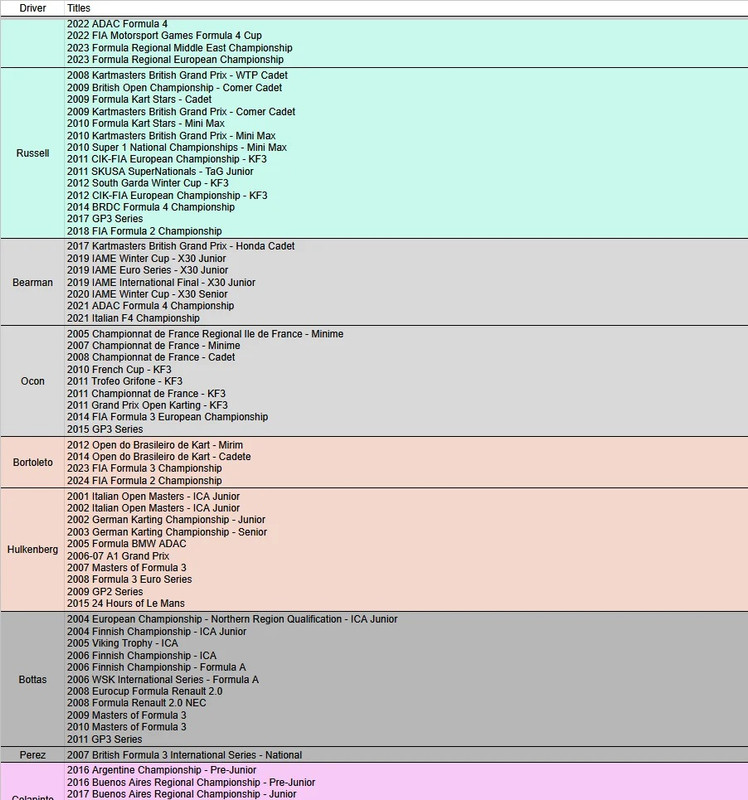Click '2023 Formula Regional European Championship'
Viewport: 748px width, 800px height.
point(175,60)
